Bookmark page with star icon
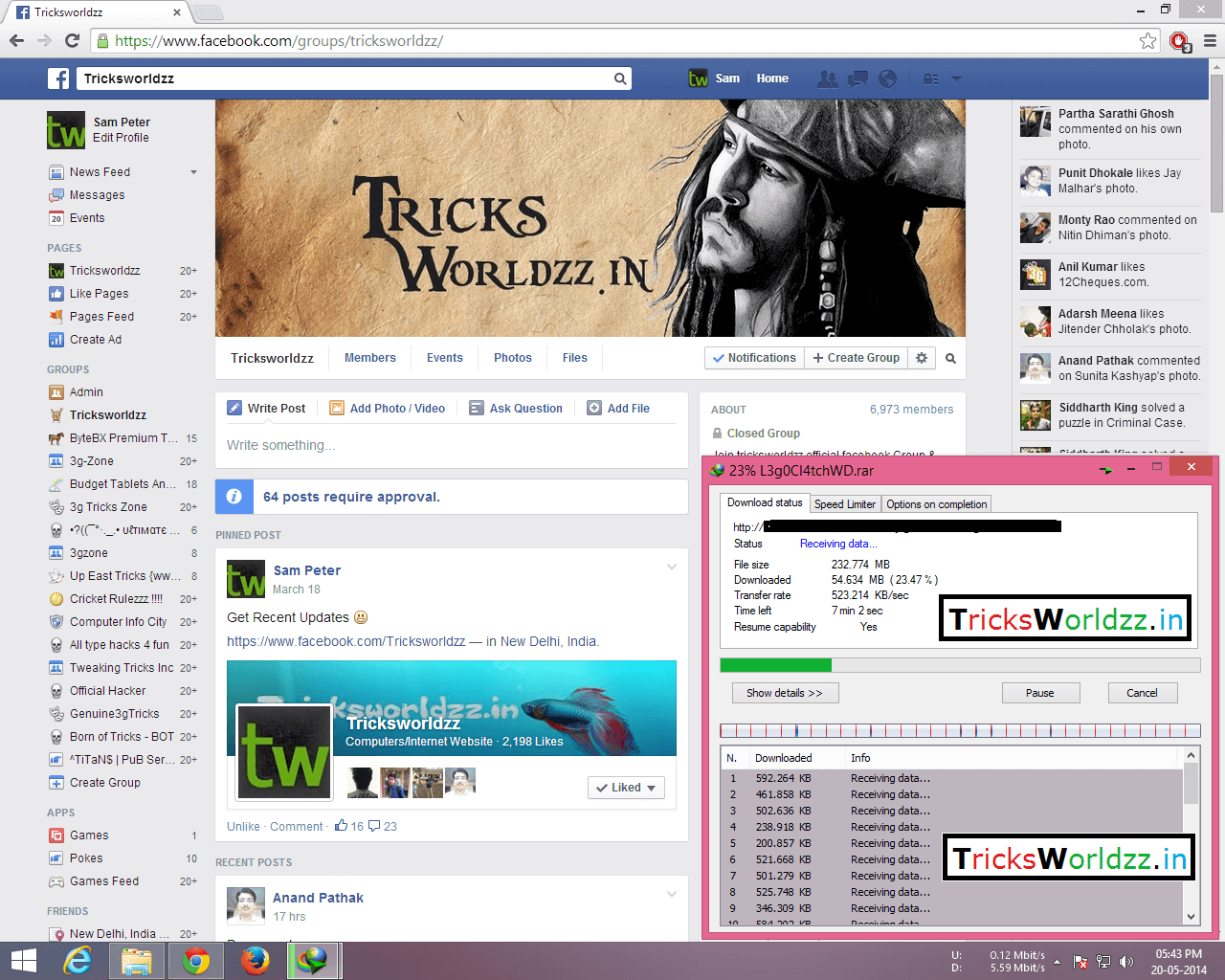This screenshot has height=980, width=1225. [x=1147, y=40]
